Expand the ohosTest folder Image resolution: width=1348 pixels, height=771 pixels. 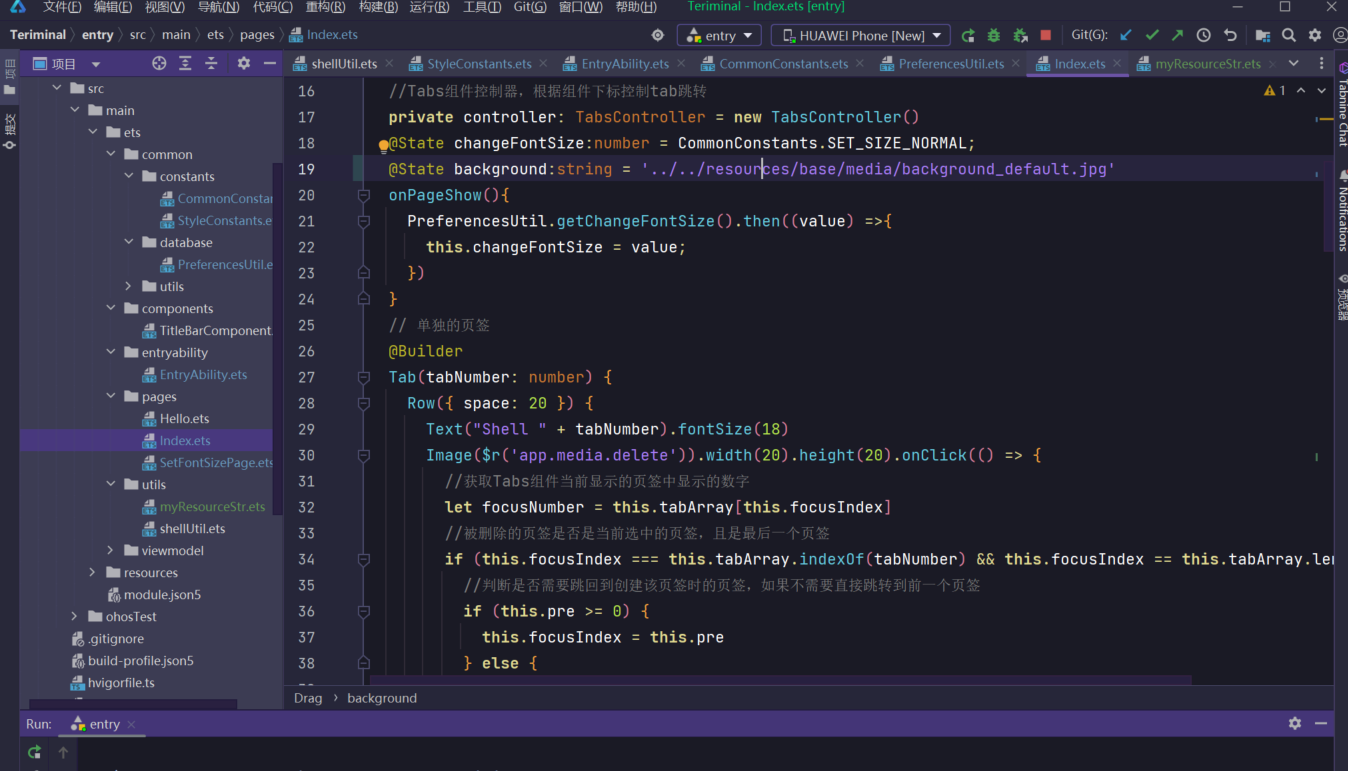75,616
